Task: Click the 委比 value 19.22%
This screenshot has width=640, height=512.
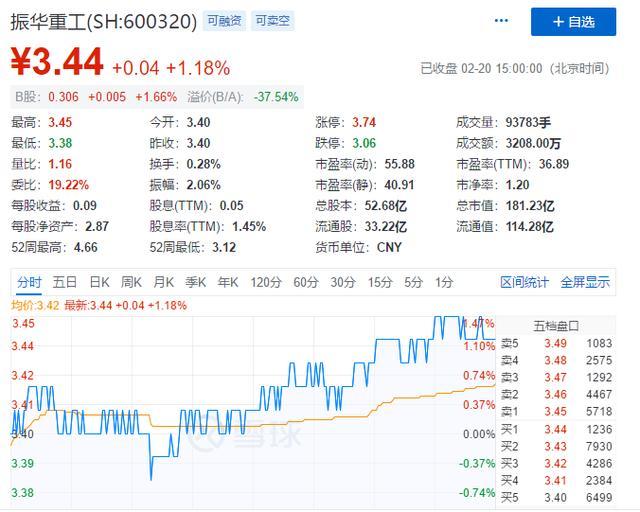Action: (x=69, y=185)
